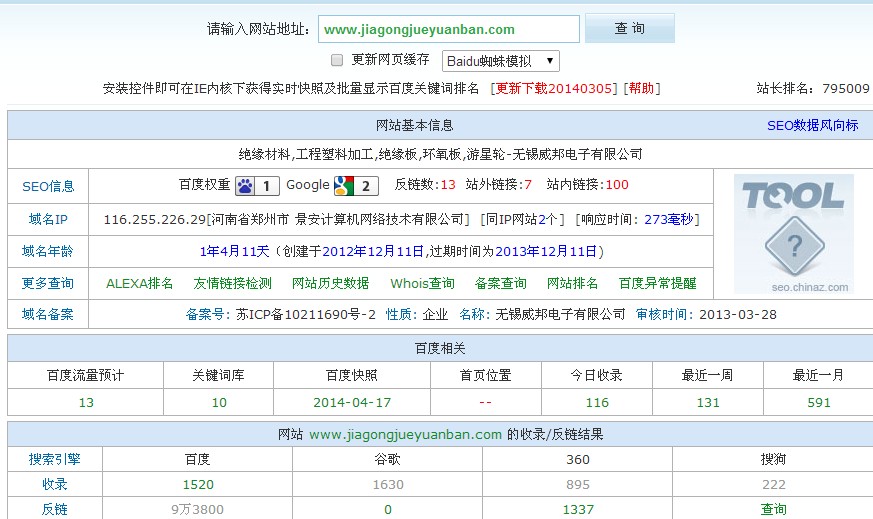Open 百度异常提醒 link
Screen dimensions: 873x519
657,283
